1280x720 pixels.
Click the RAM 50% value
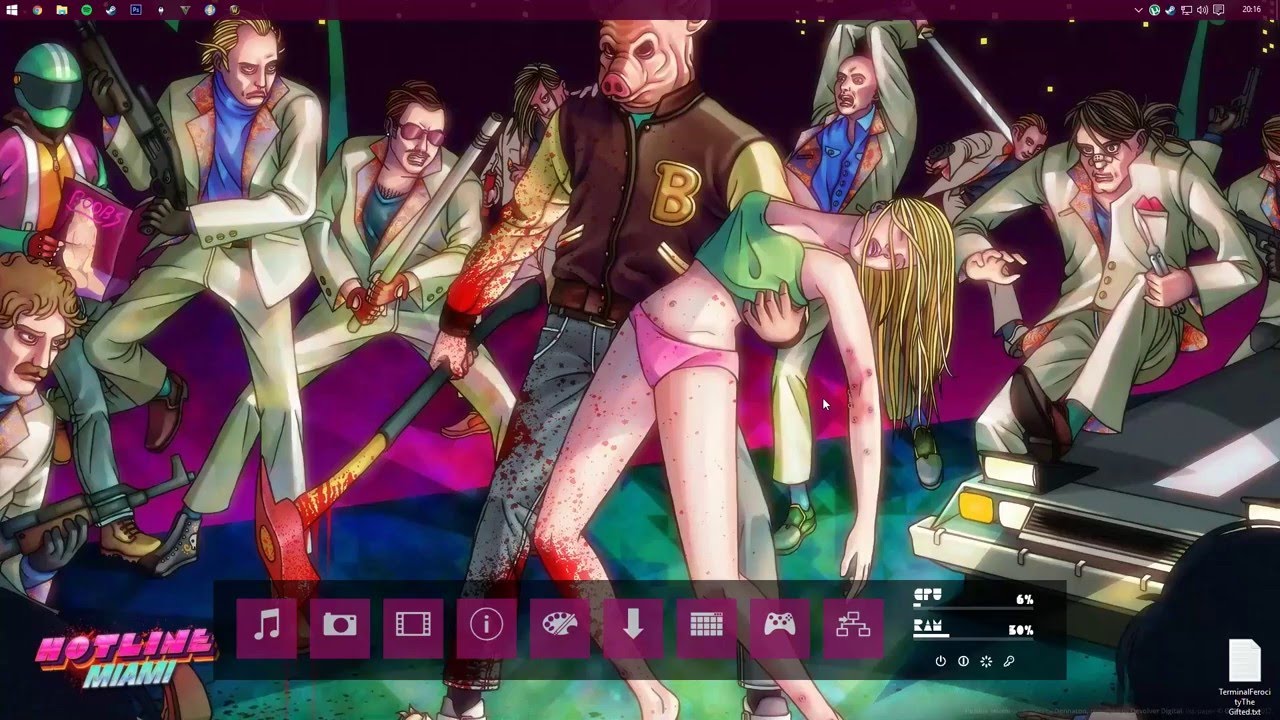(x=1020, y=630)
